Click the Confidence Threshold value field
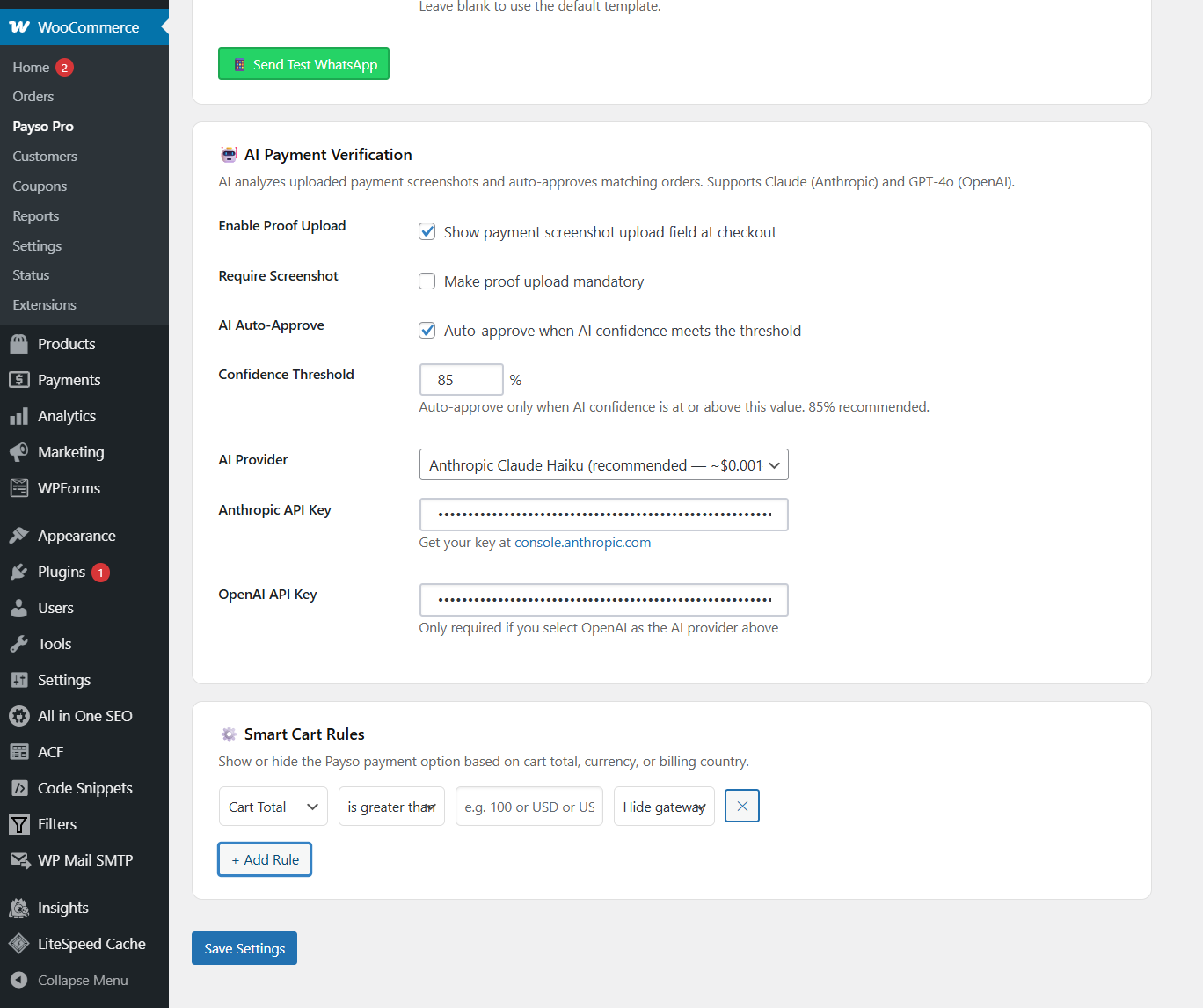 click(x=461, y=379)
